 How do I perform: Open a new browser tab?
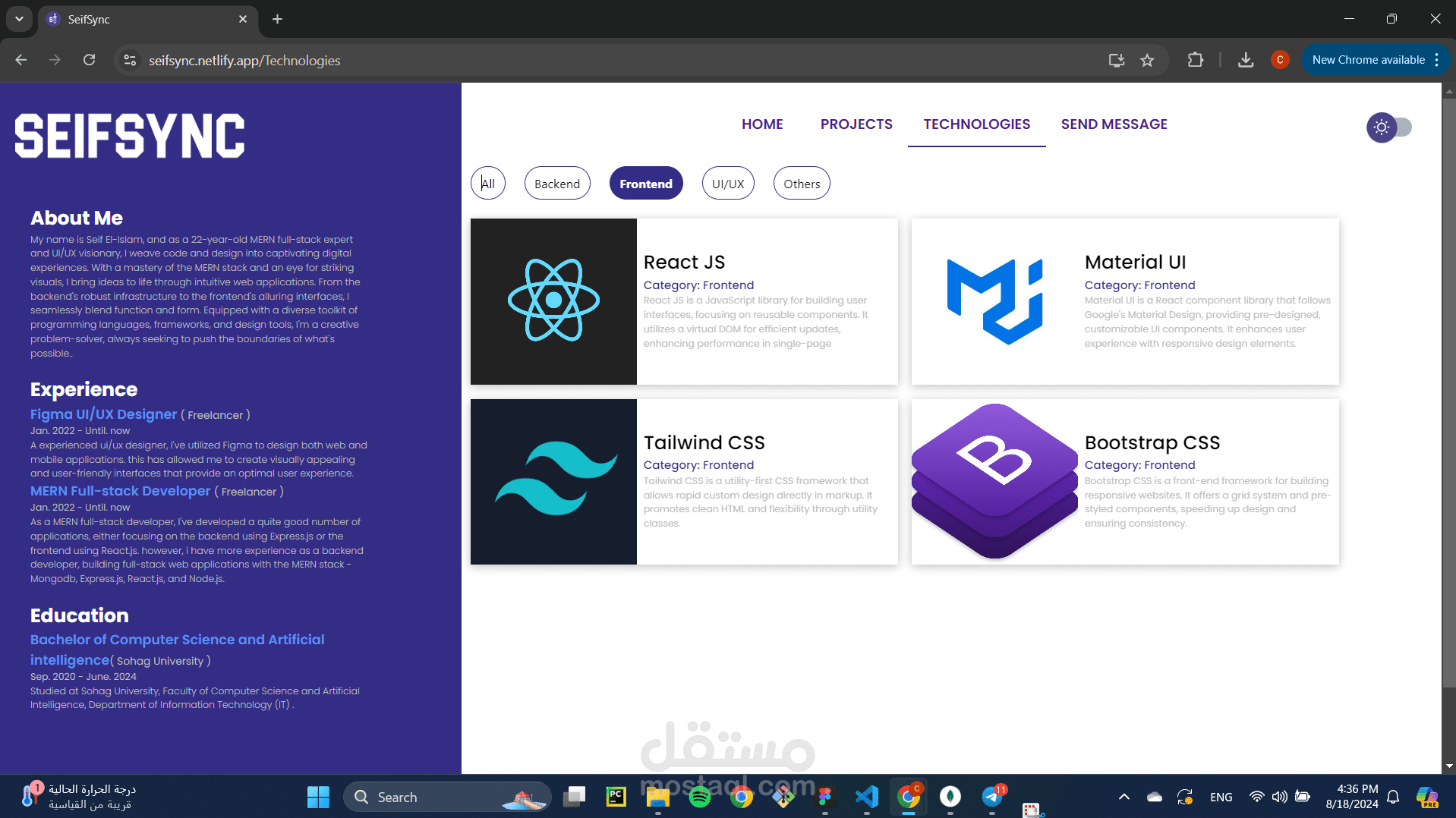278,19
